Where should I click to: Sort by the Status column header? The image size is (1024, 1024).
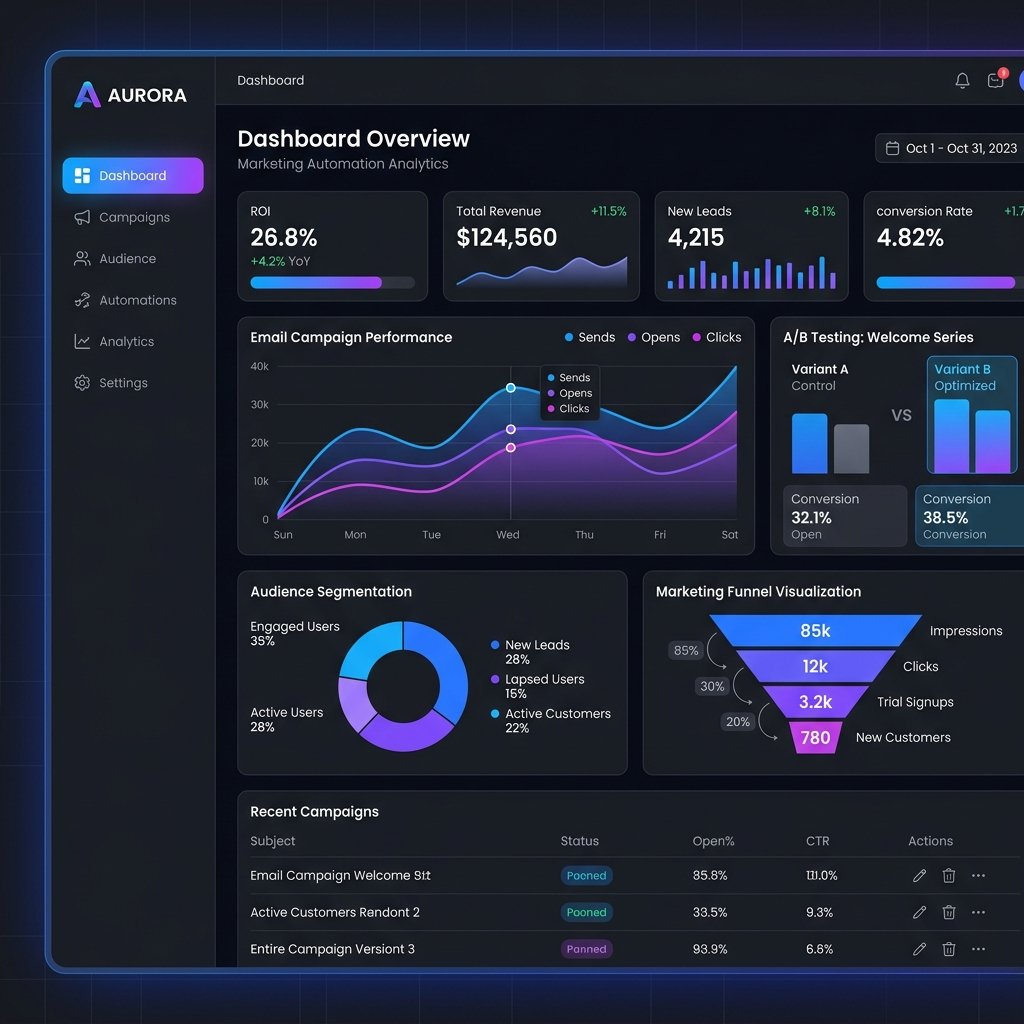pyautogui.click(x=579, y=841)
